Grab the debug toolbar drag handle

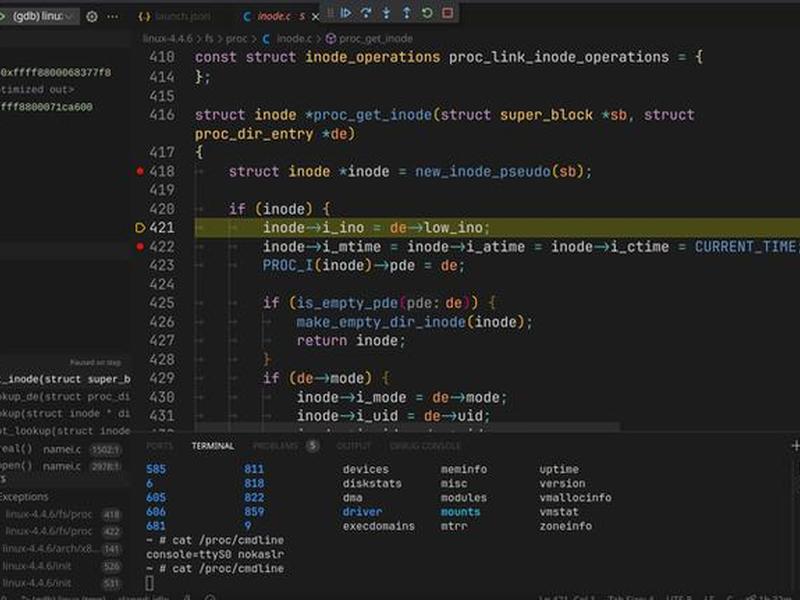[330, 13]
